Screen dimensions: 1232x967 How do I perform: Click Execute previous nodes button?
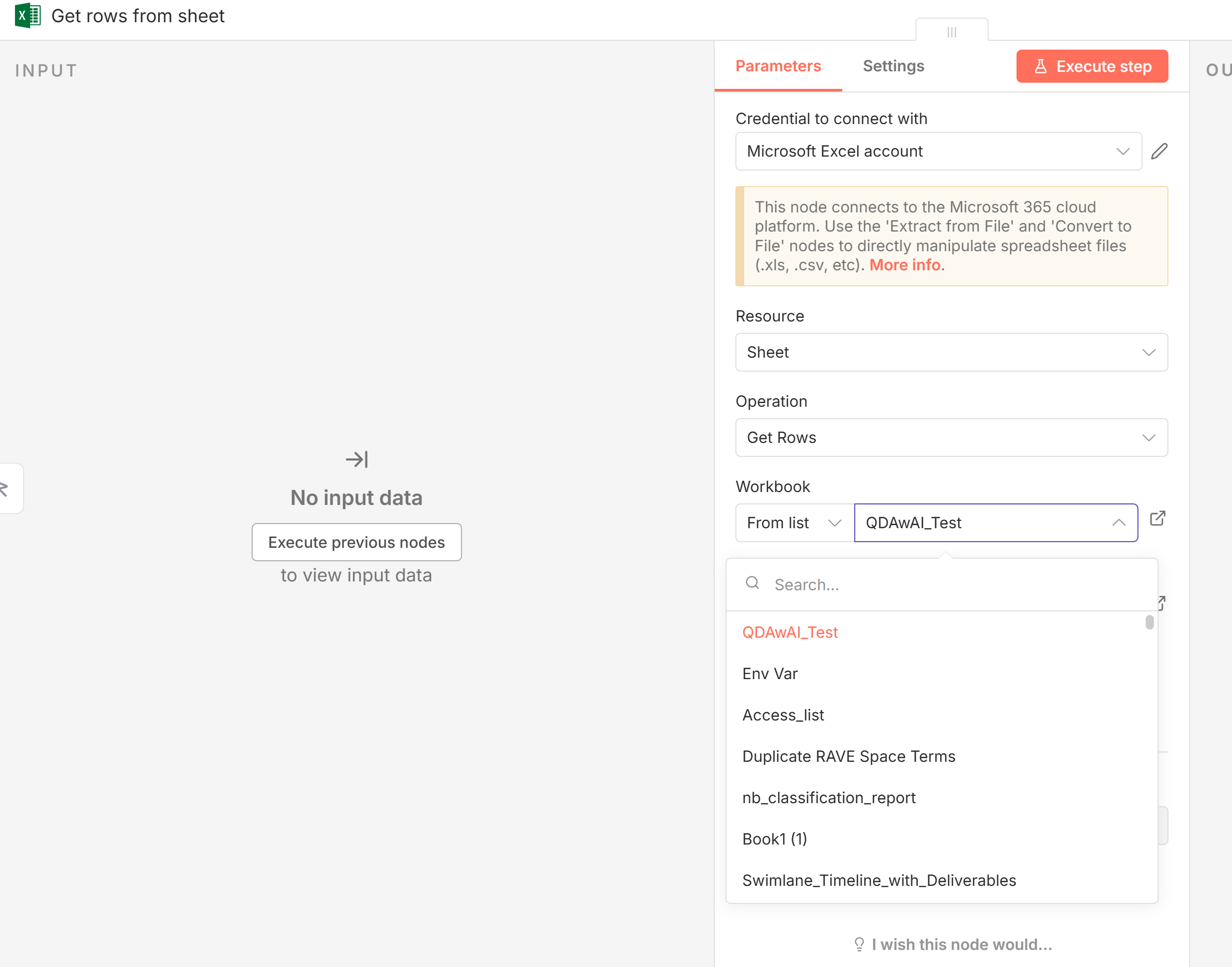coord(357,542)
